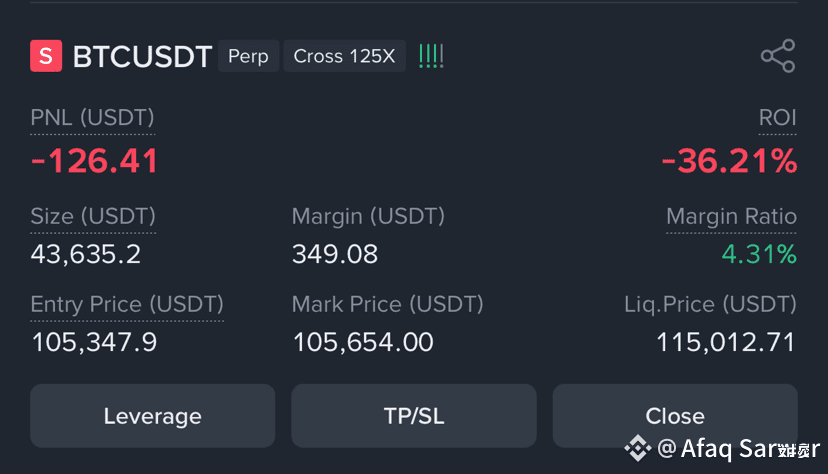Tap the PNL (USDT) label for info
Image resolution: width=828 pixels, height=474 pixels.
click(92, 118)
